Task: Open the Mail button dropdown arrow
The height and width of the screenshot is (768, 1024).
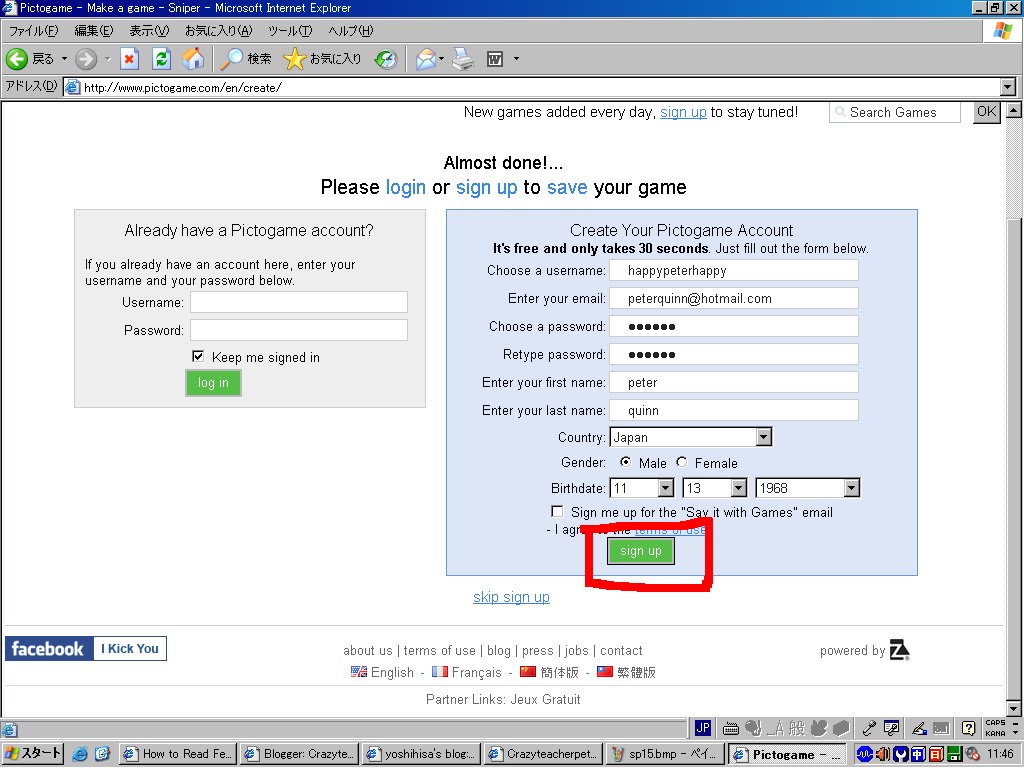Action: (441, 59)
